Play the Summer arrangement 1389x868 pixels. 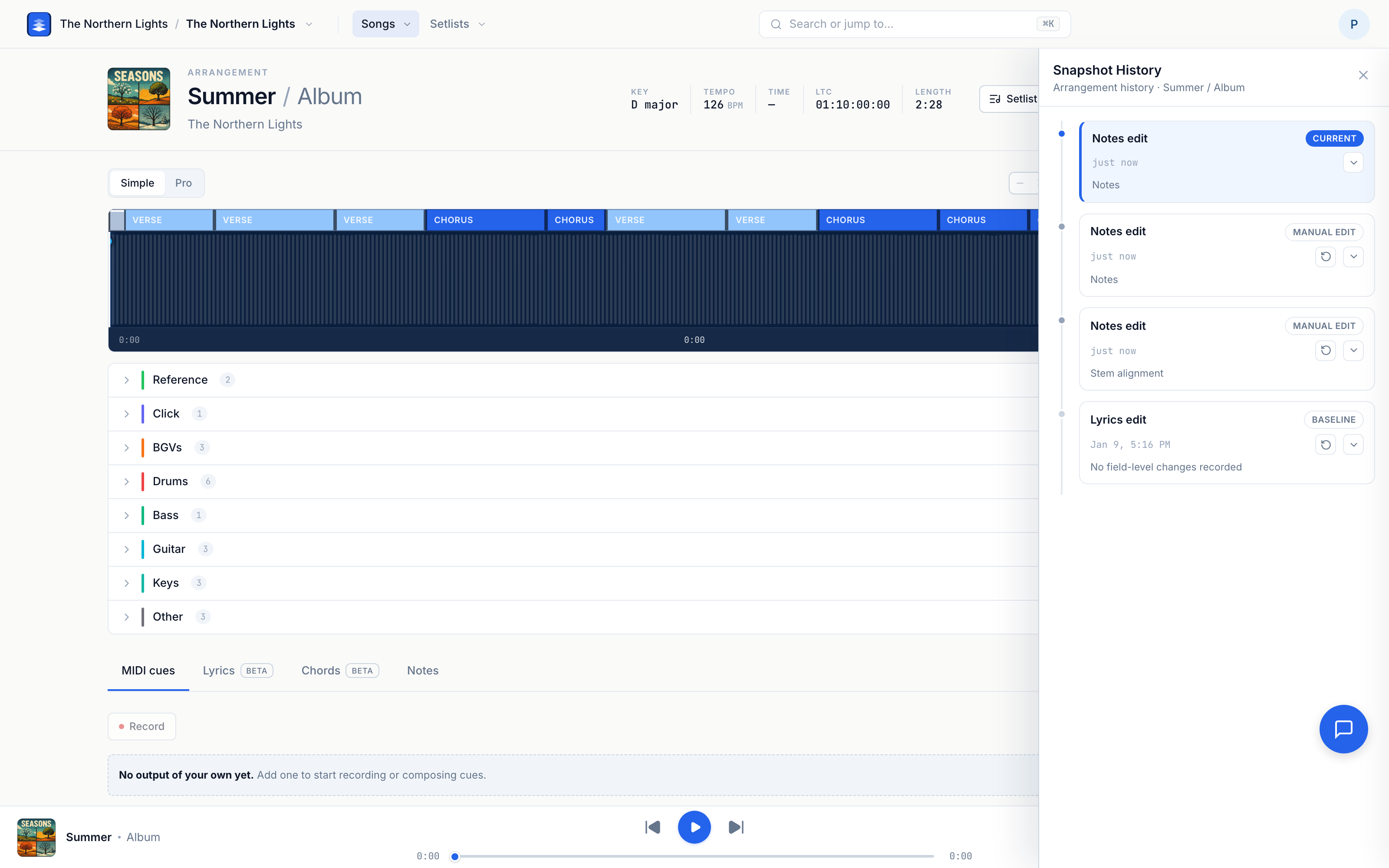pos(694,827)
